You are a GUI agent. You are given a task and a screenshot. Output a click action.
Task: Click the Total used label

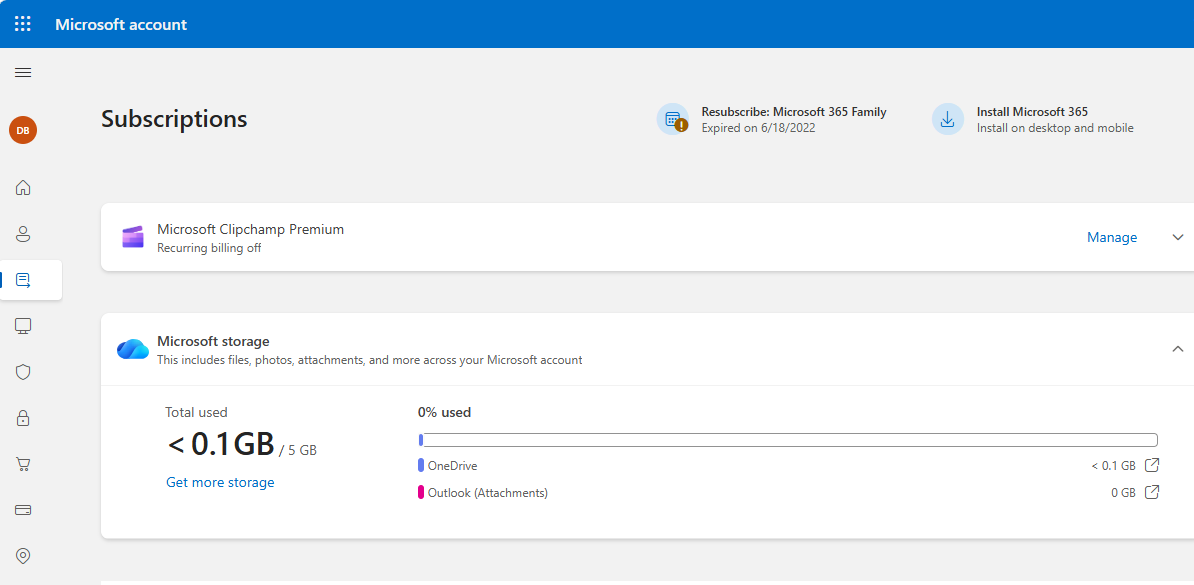pyautogui.click(x=196, y=412)
